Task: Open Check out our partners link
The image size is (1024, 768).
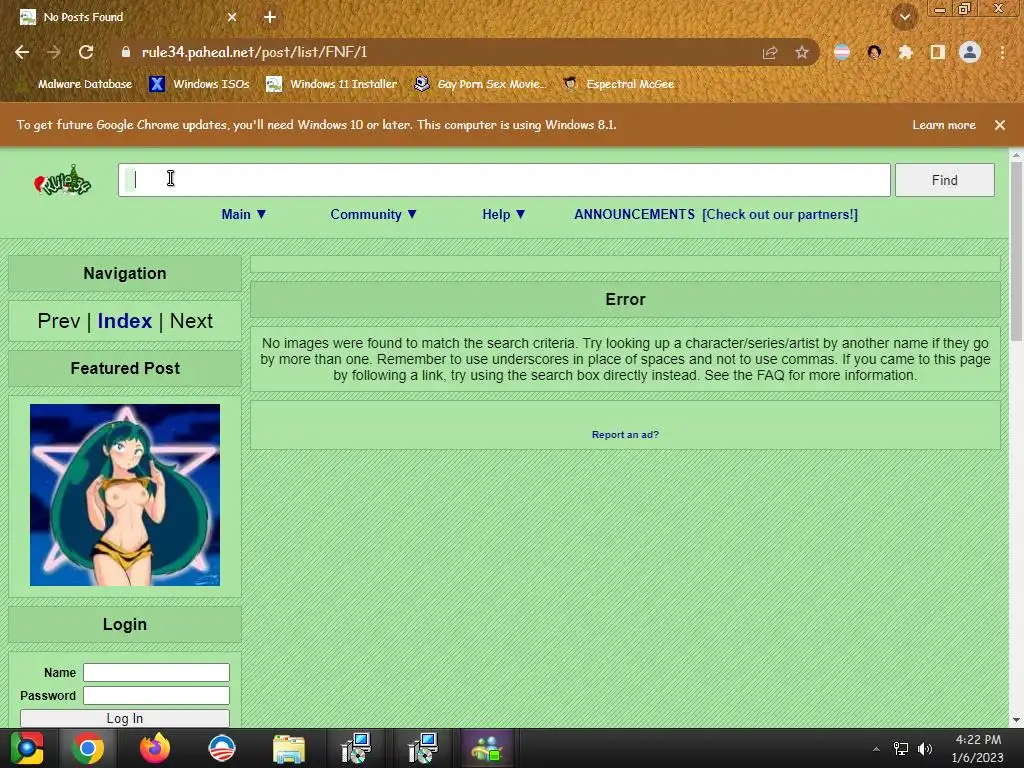Action: click(780, 215)
